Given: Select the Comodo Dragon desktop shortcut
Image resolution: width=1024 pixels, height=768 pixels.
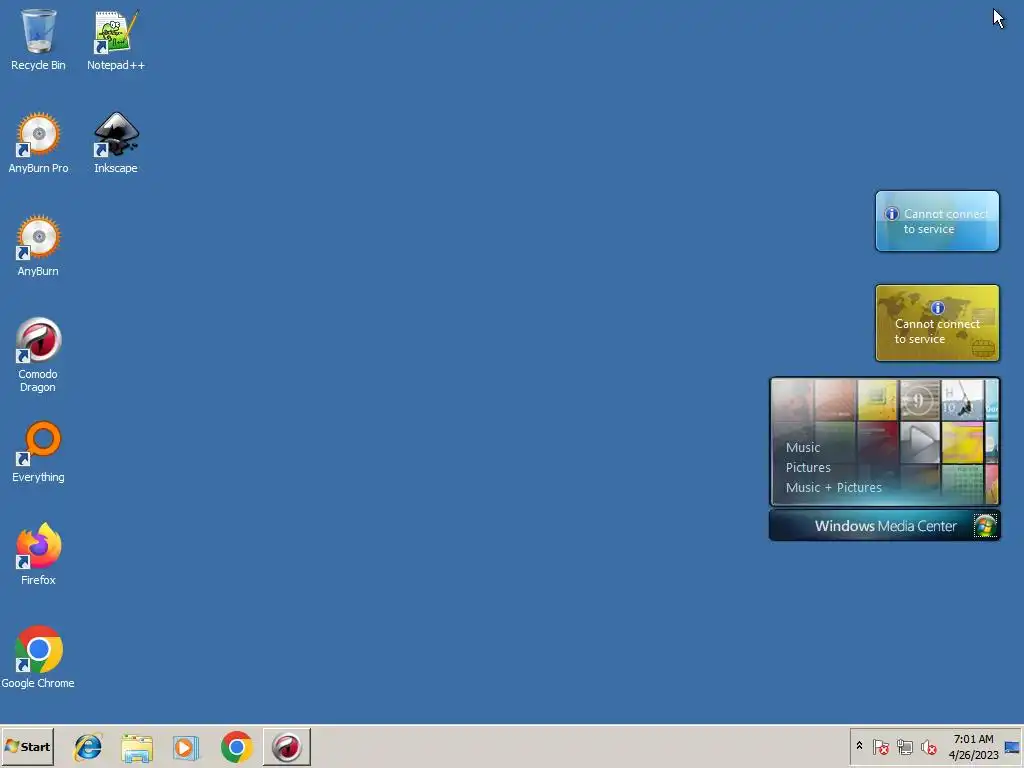Looking at the screenshot, I should (x=38, y=355).
